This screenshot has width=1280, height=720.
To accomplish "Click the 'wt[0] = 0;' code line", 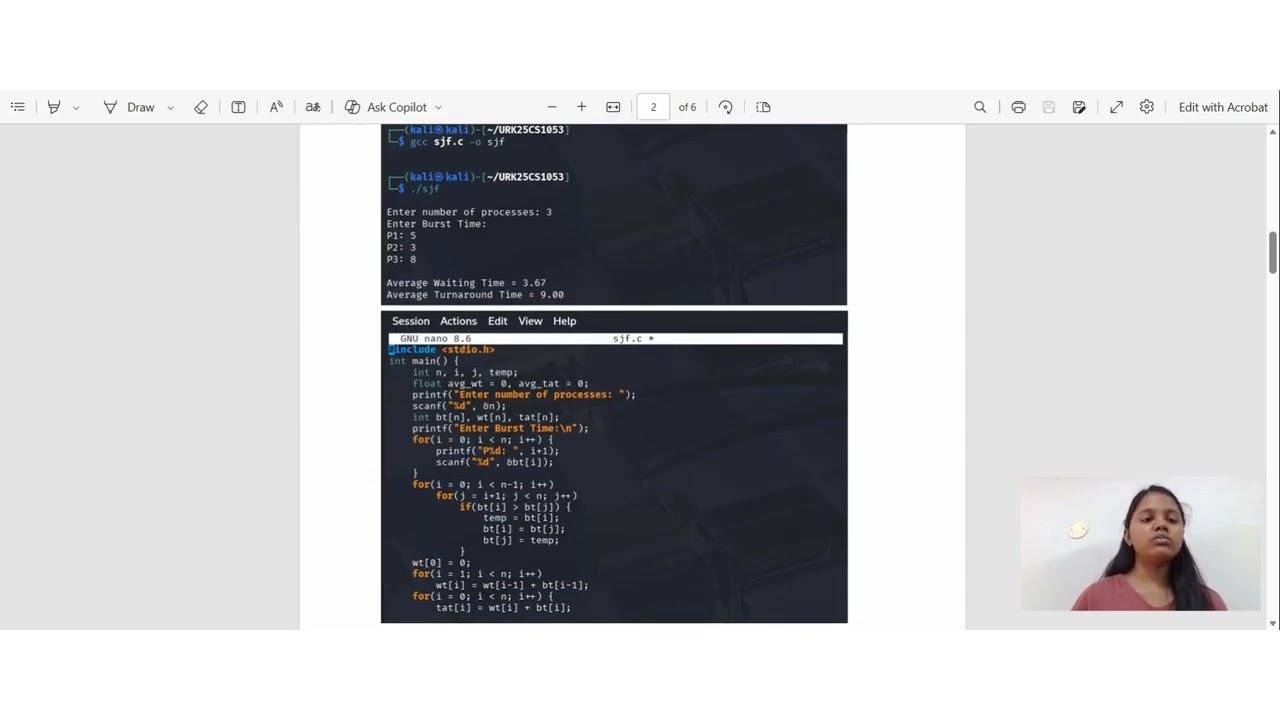I will pyautogui.click(x=441, y=563).
